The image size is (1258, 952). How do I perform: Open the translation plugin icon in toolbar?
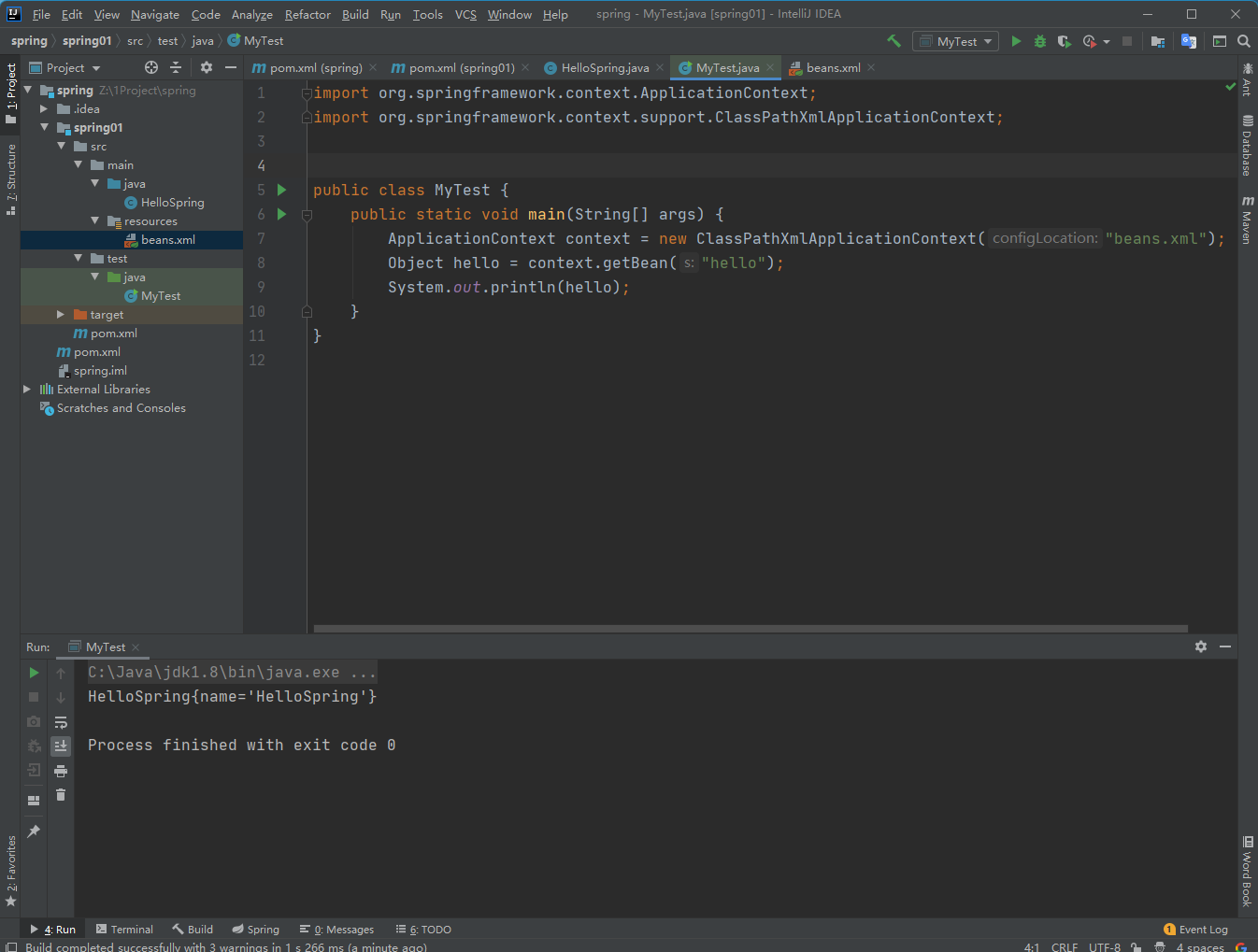tap(1189, 41)
